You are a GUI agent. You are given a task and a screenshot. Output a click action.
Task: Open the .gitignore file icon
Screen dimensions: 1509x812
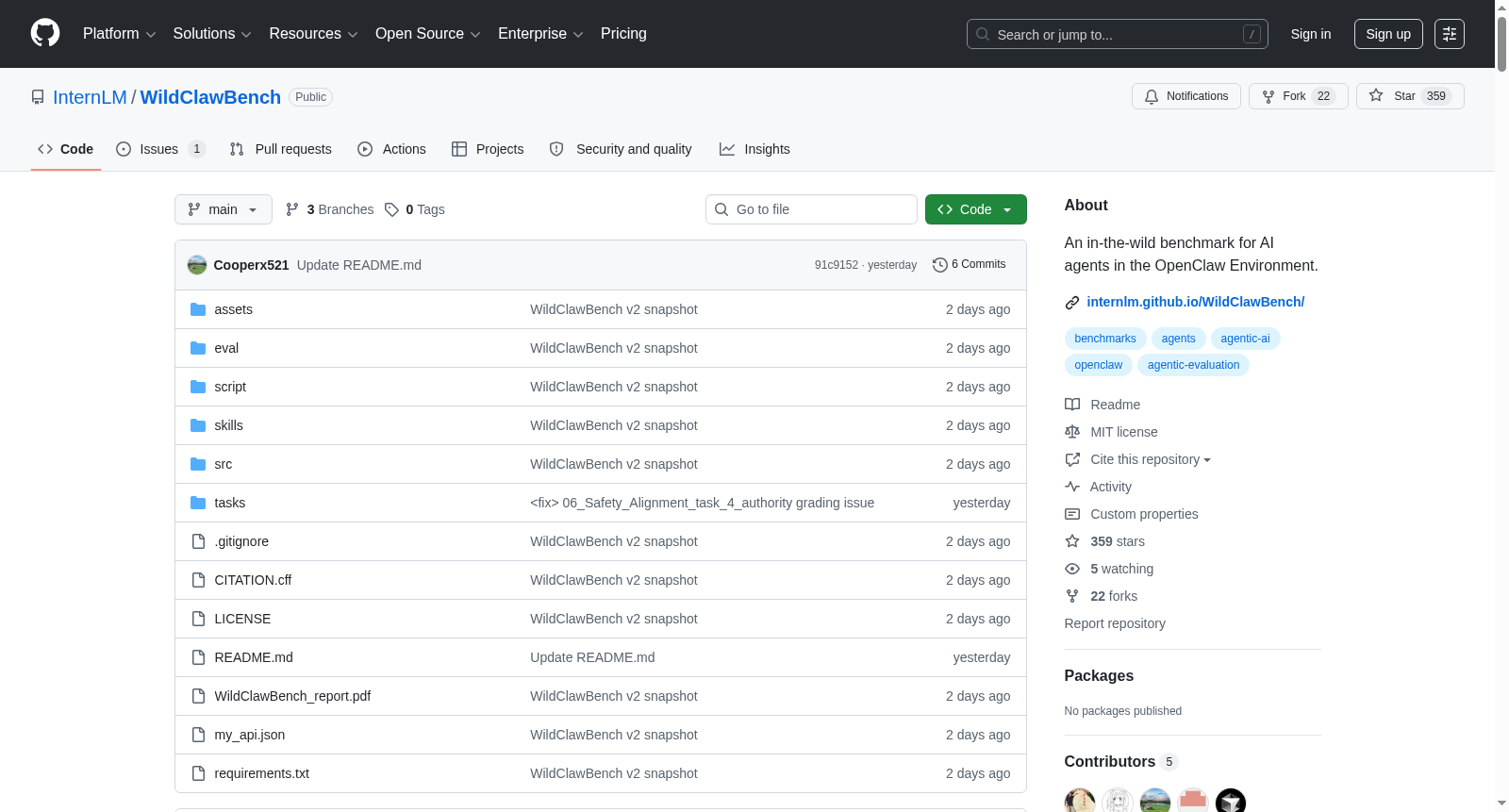198,541
